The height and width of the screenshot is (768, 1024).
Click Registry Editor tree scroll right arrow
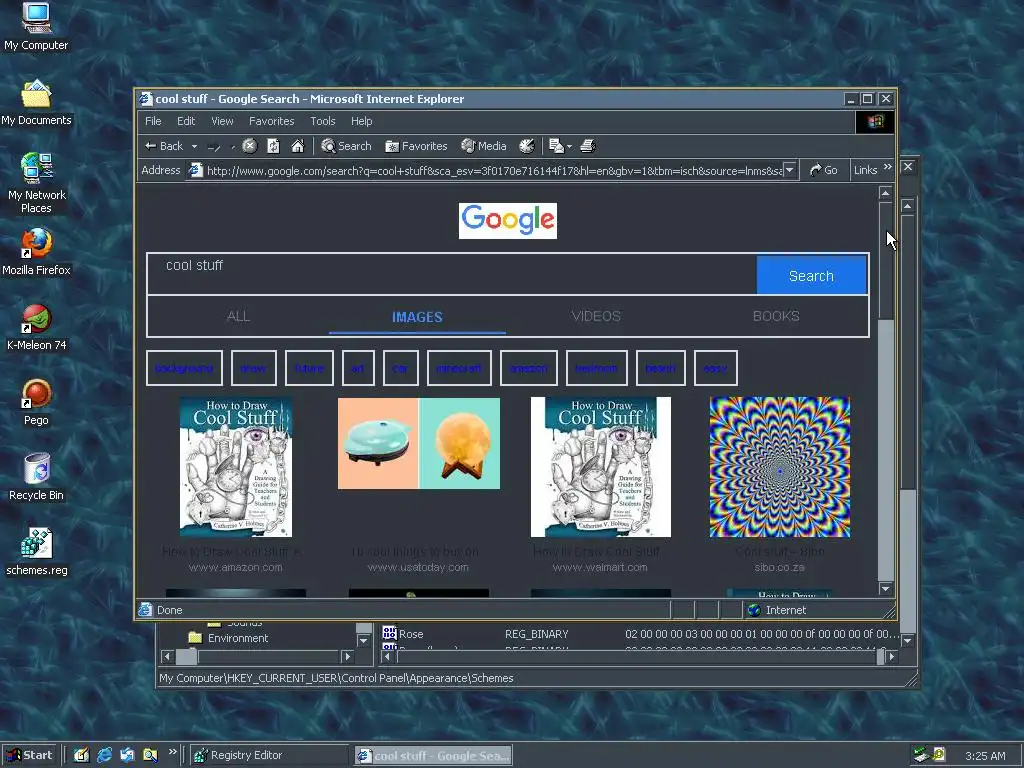click(x=347, y=656)
